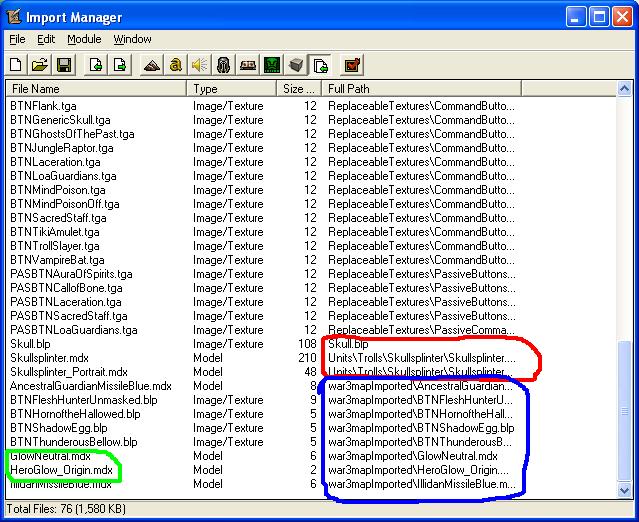Save the map with the floppy disk icon

tap(64, 65)
